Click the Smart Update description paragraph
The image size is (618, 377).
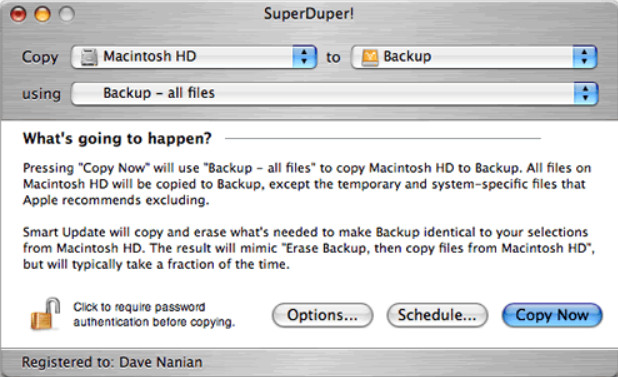tap(309, 248)
